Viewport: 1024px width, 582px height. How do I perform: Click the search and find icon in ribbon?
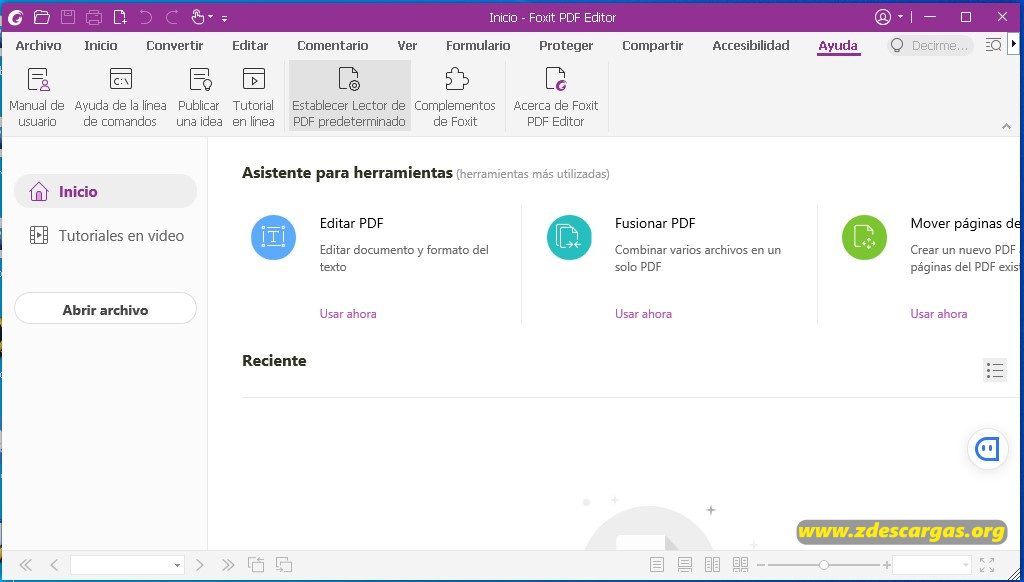pyautogui.click(x=993, y=45)
